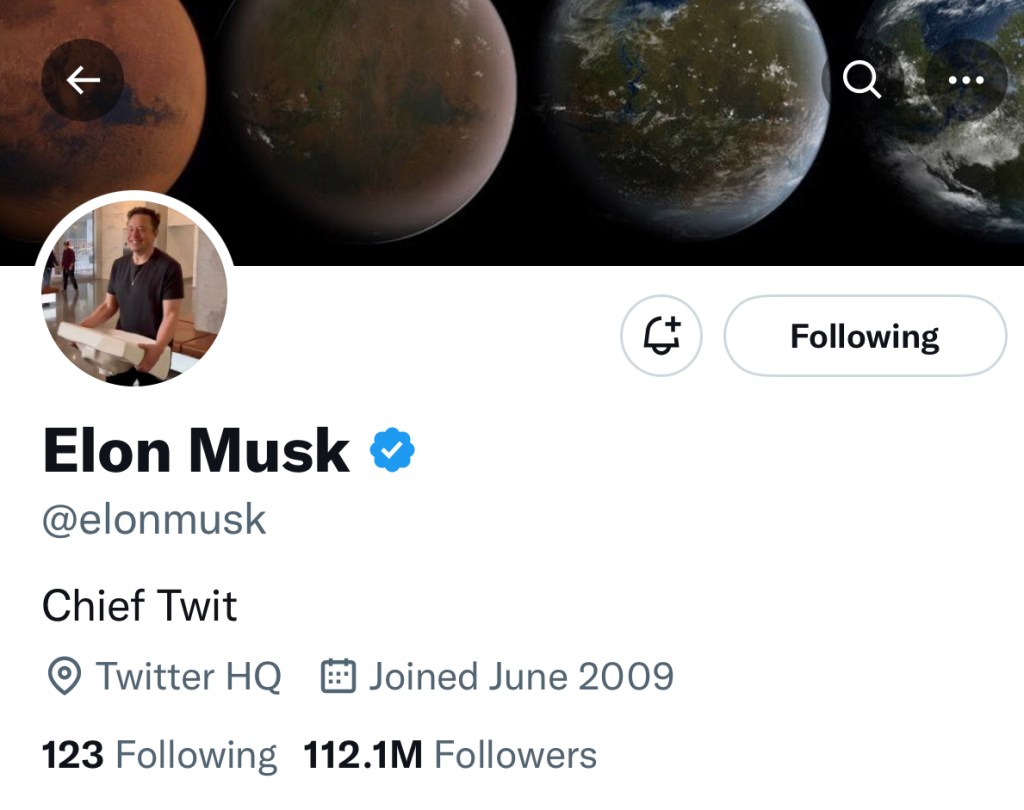
Task: Click the blue verified checkmark badge
Action: coord(392,450)
